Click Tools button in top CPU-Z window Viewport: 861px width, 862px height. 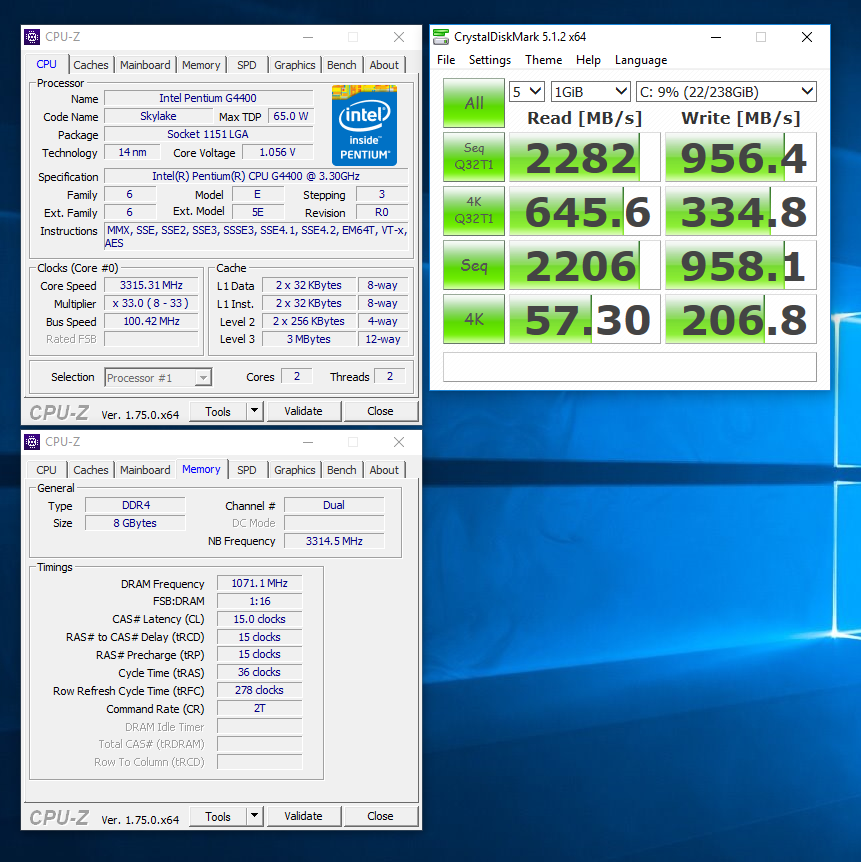click(x=218, y=411)
